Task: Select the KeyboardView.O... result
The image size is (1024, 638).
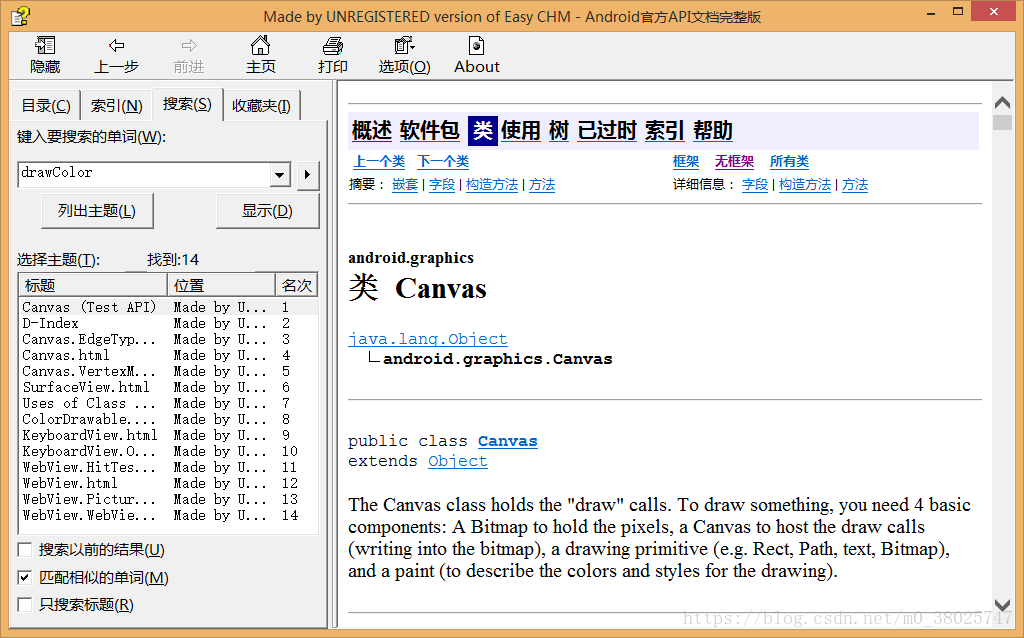Action: 168,451
